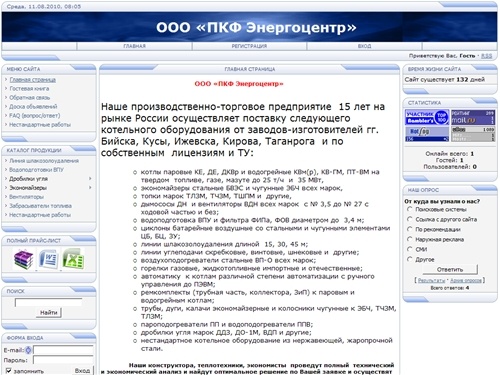The height and width of the screenshot is (375, 500).
Task: Open Забрасыватели топлива catalog item
Action: tap(40, 206)
